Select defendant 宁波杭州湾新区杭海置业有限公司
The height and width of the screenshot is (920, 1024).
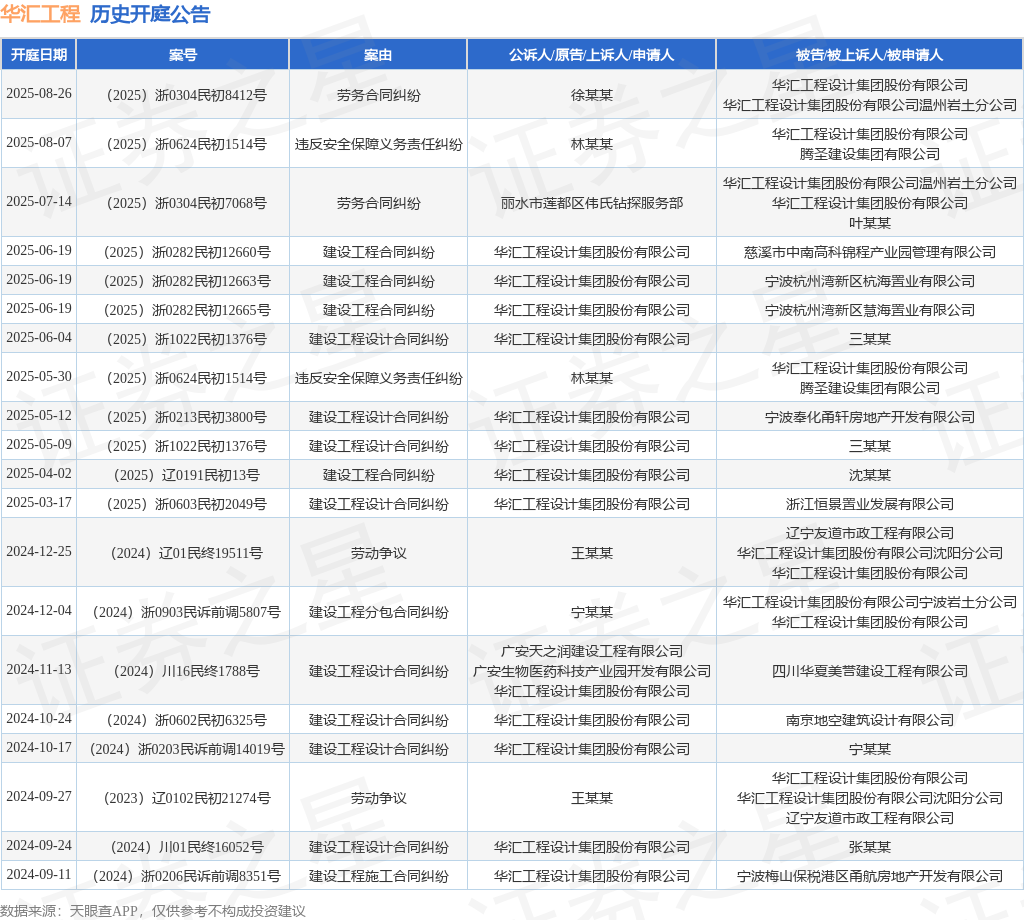click(x=870, y=281)
